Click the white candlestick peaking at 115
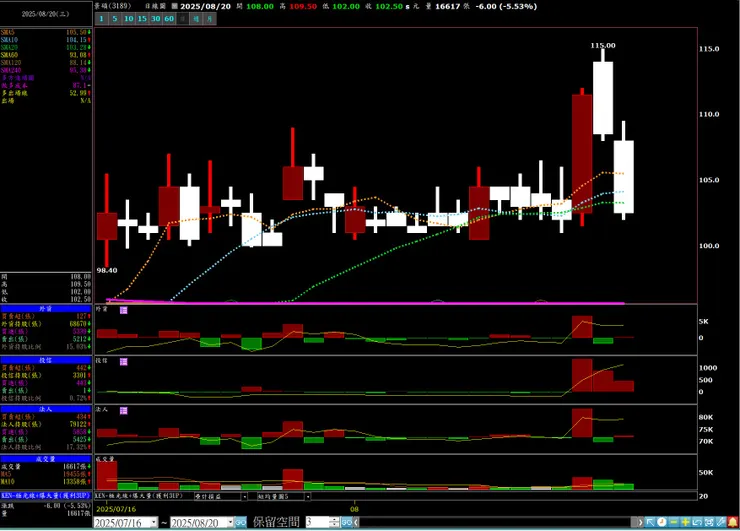This screenshot has height=531, width=740. 603,98
